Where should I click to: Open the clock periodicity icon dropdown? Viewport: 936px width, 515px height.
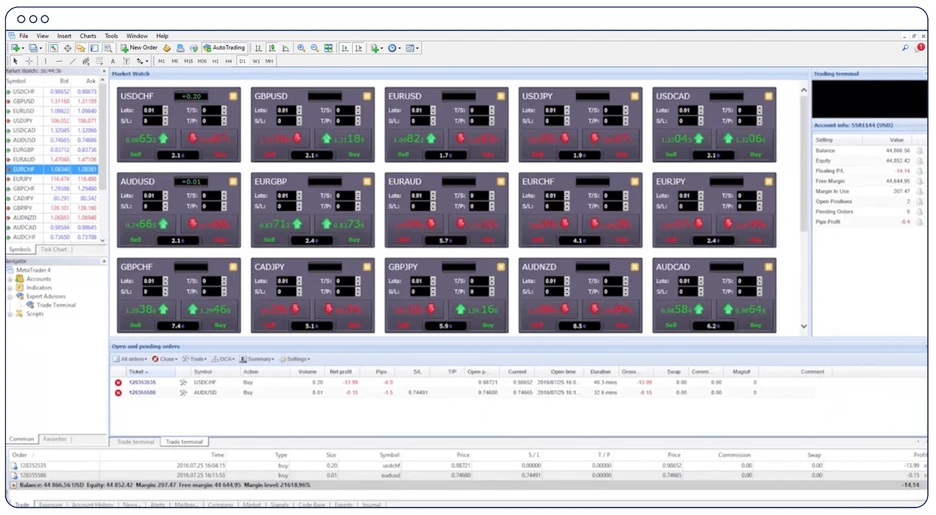coord(394,48)
